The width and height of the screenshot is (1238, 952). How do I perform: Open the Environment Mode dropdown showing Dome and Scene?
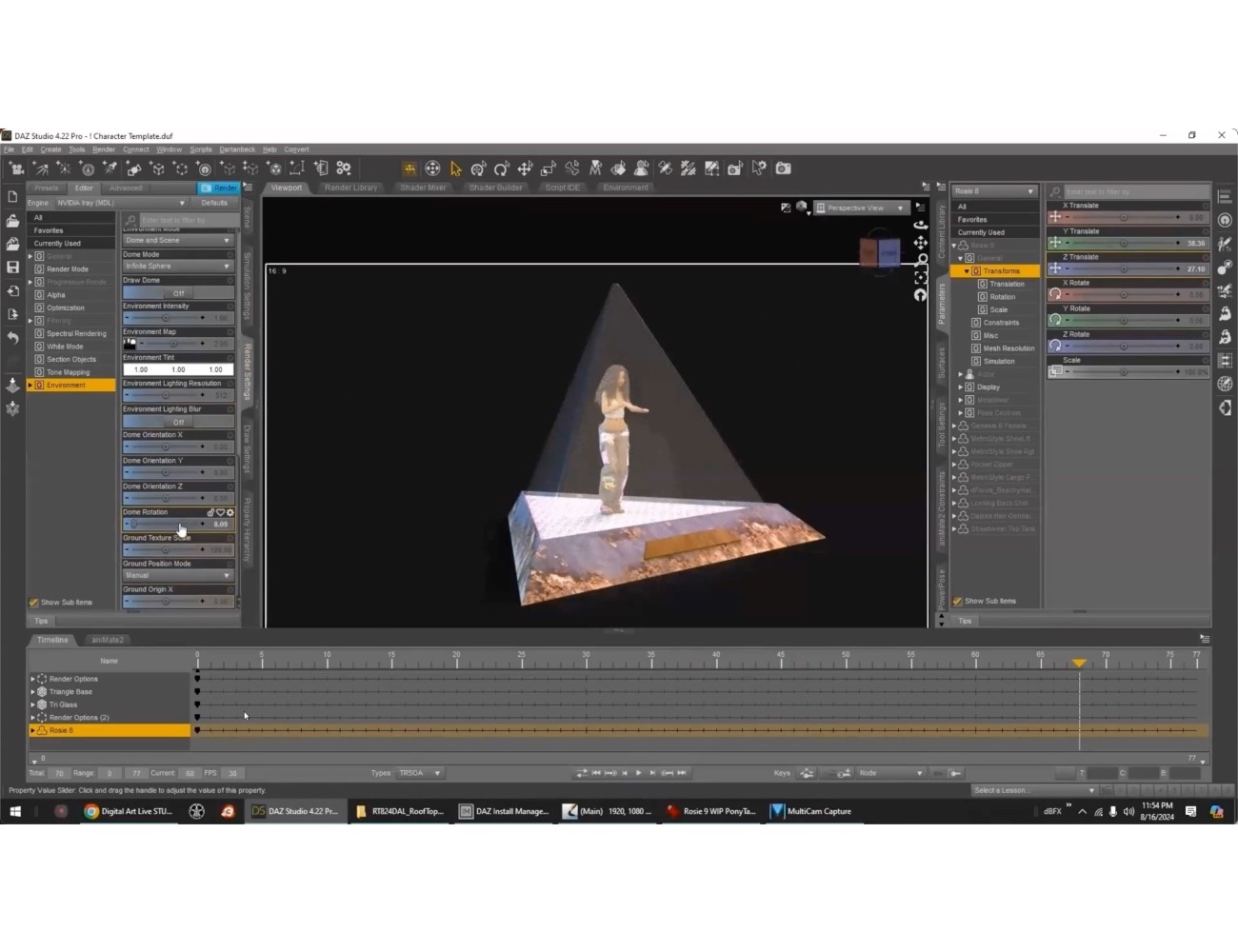coord(178,240)
